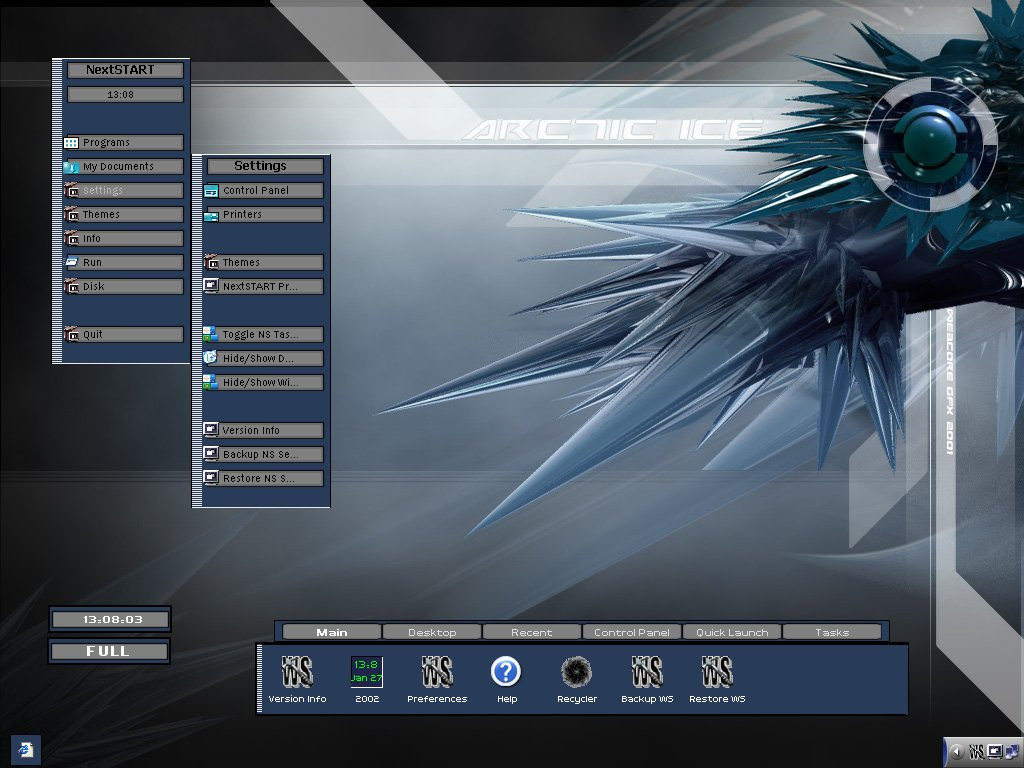Switch to the Tasks tab
Screen dimensions: 1024x768
click(832, 632)
